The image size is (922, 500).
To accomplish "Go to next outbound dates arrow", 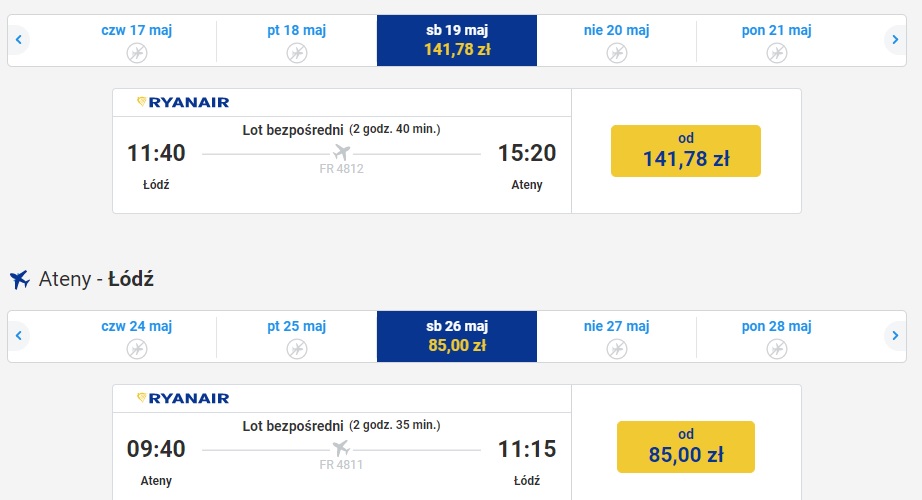I will 895,40.
